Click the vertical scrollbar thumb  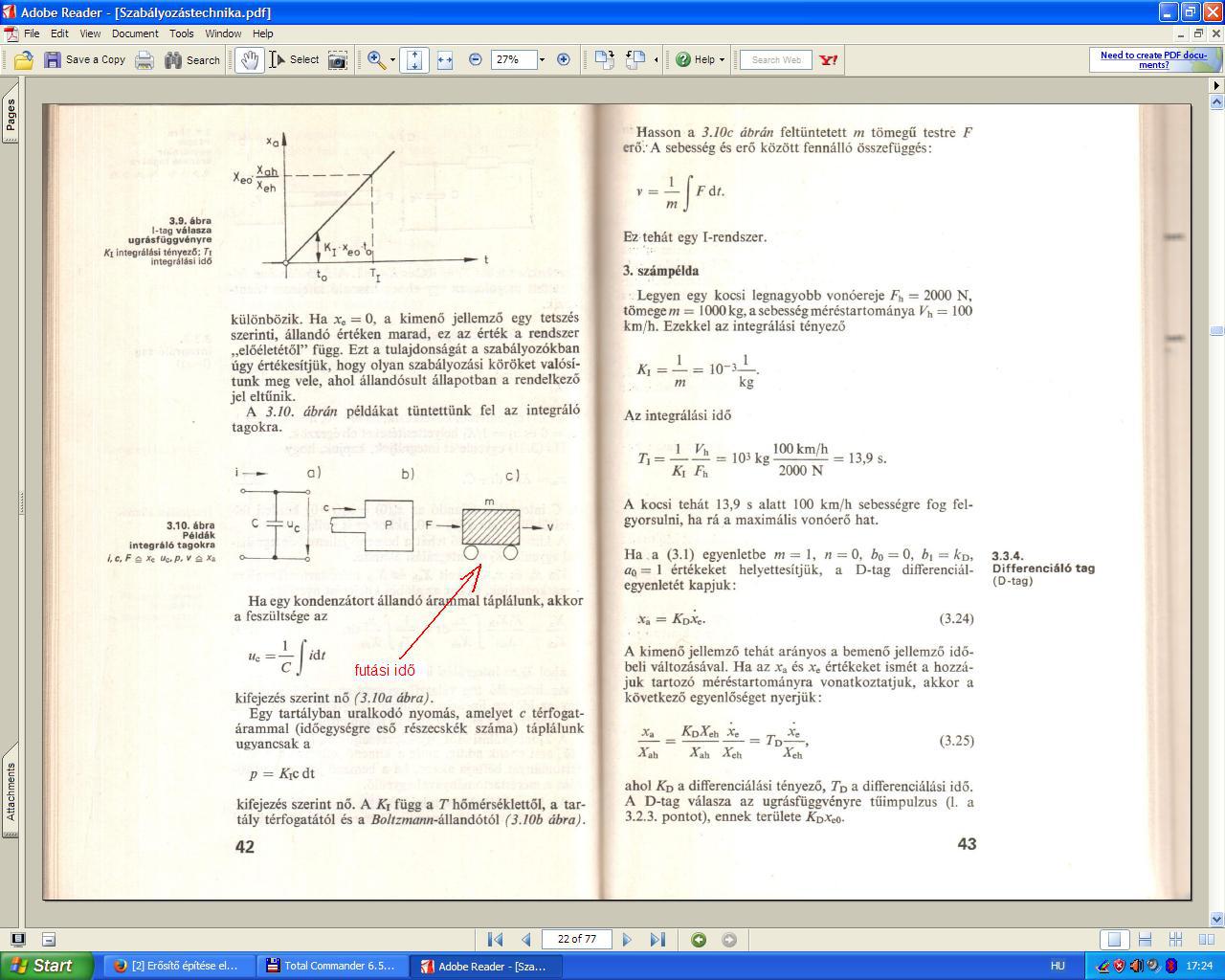(x=1216, y=331)
